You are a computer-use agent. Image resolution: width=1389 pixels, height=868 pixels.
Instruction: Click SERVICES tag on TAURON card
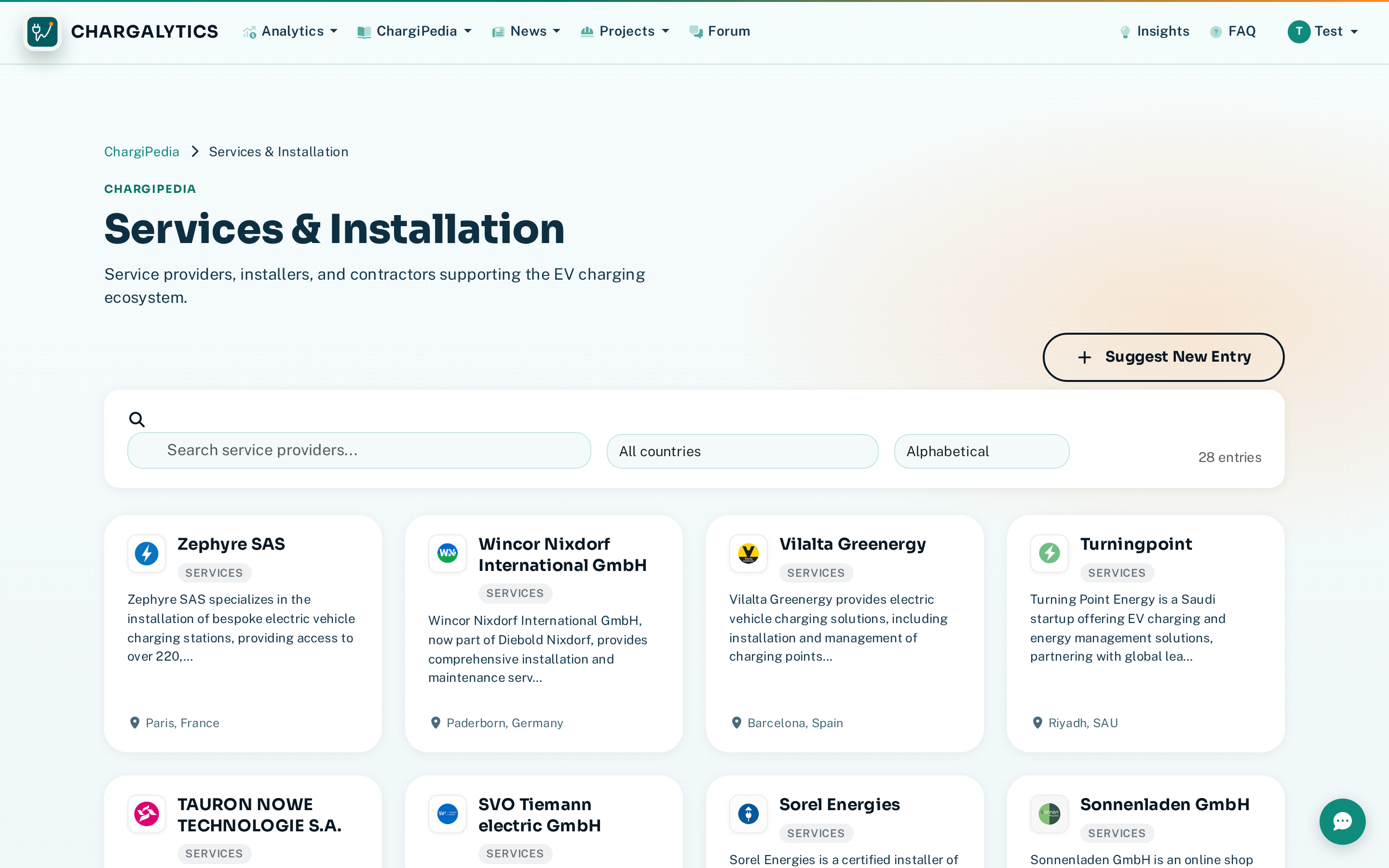pyautogui.click(x=214, y=854)
